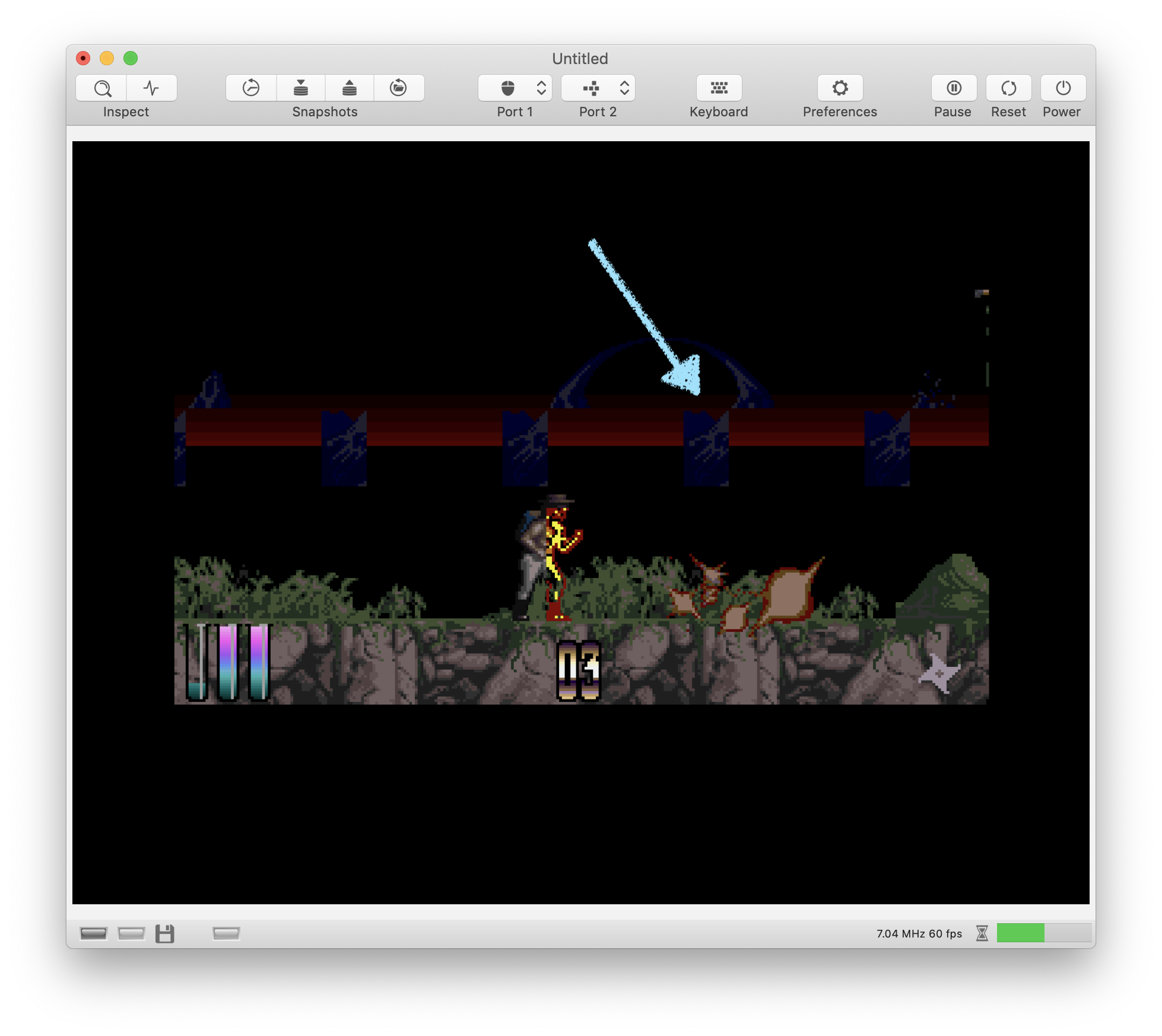This screenshot has width=1162, height=1036.
Task: Toggle the Power button
Action: [x=1063, y=88]
